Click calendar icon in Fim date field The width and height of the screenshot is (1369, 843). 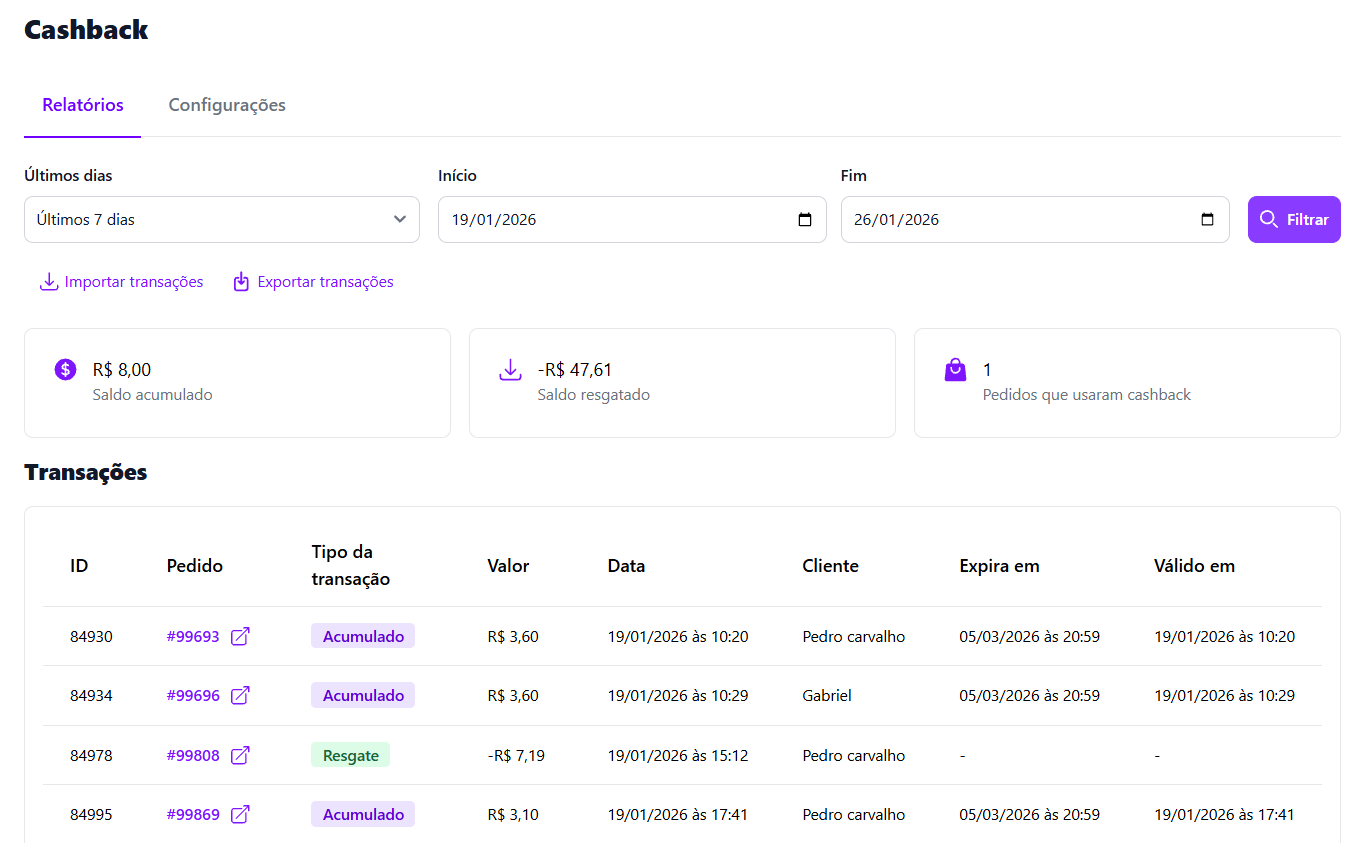point(1207,220)
